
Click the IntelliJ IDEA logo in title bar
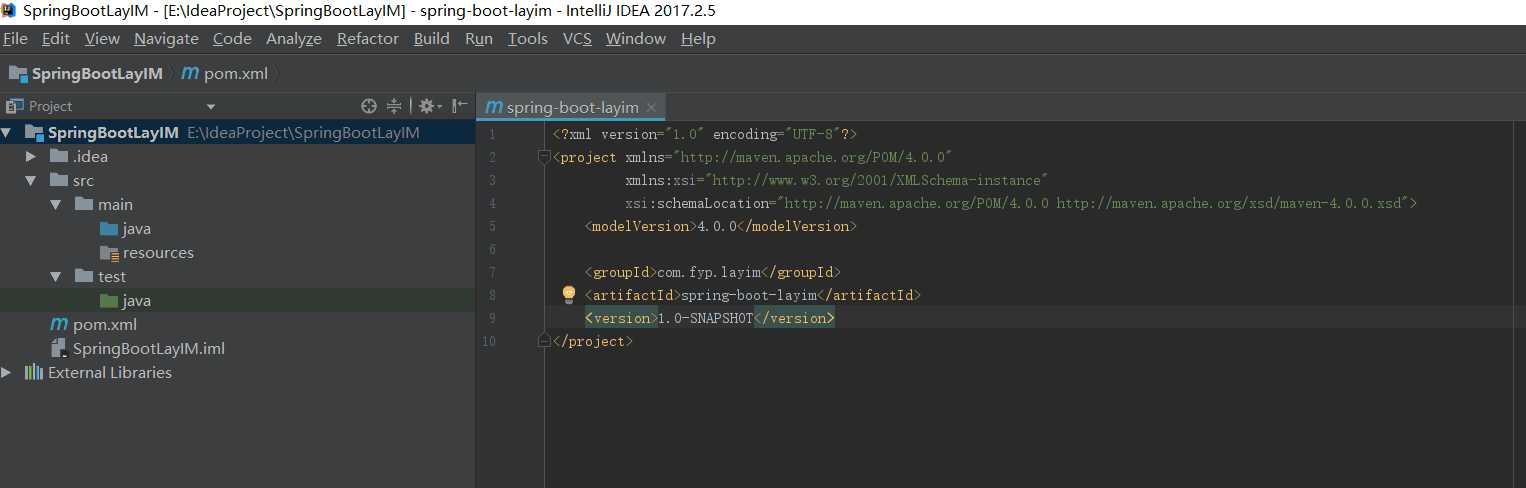click(10, 11)
